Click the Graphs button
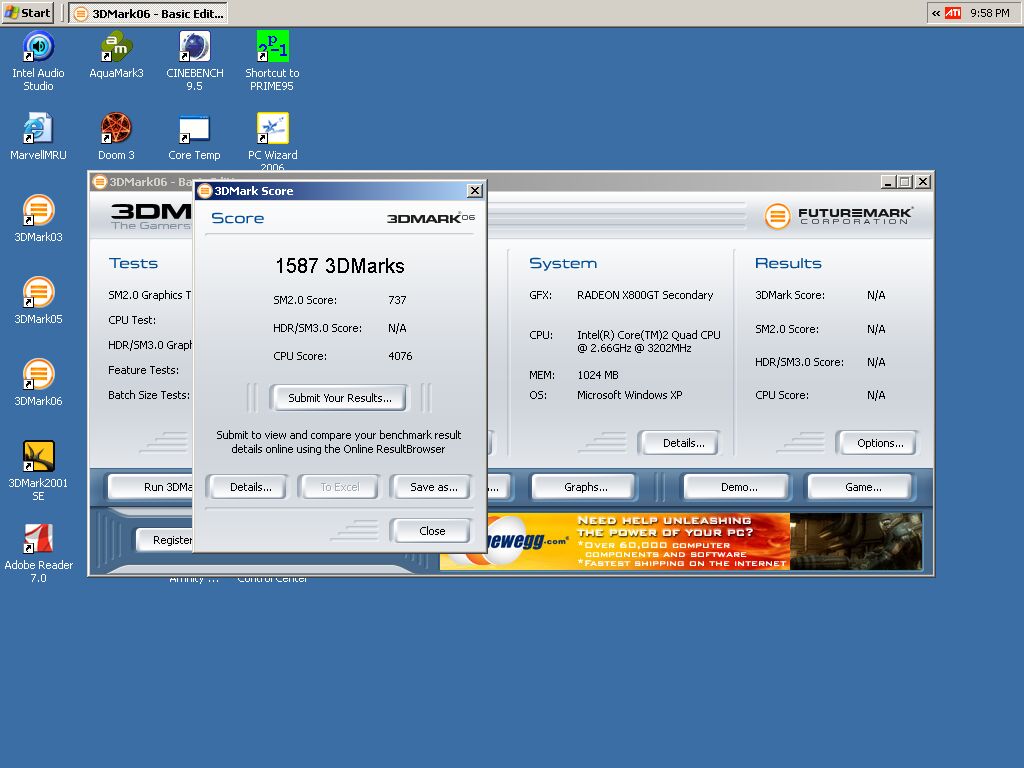This screenshot has height=768, width=1024. pyautogui.click(x=585, y=487)
